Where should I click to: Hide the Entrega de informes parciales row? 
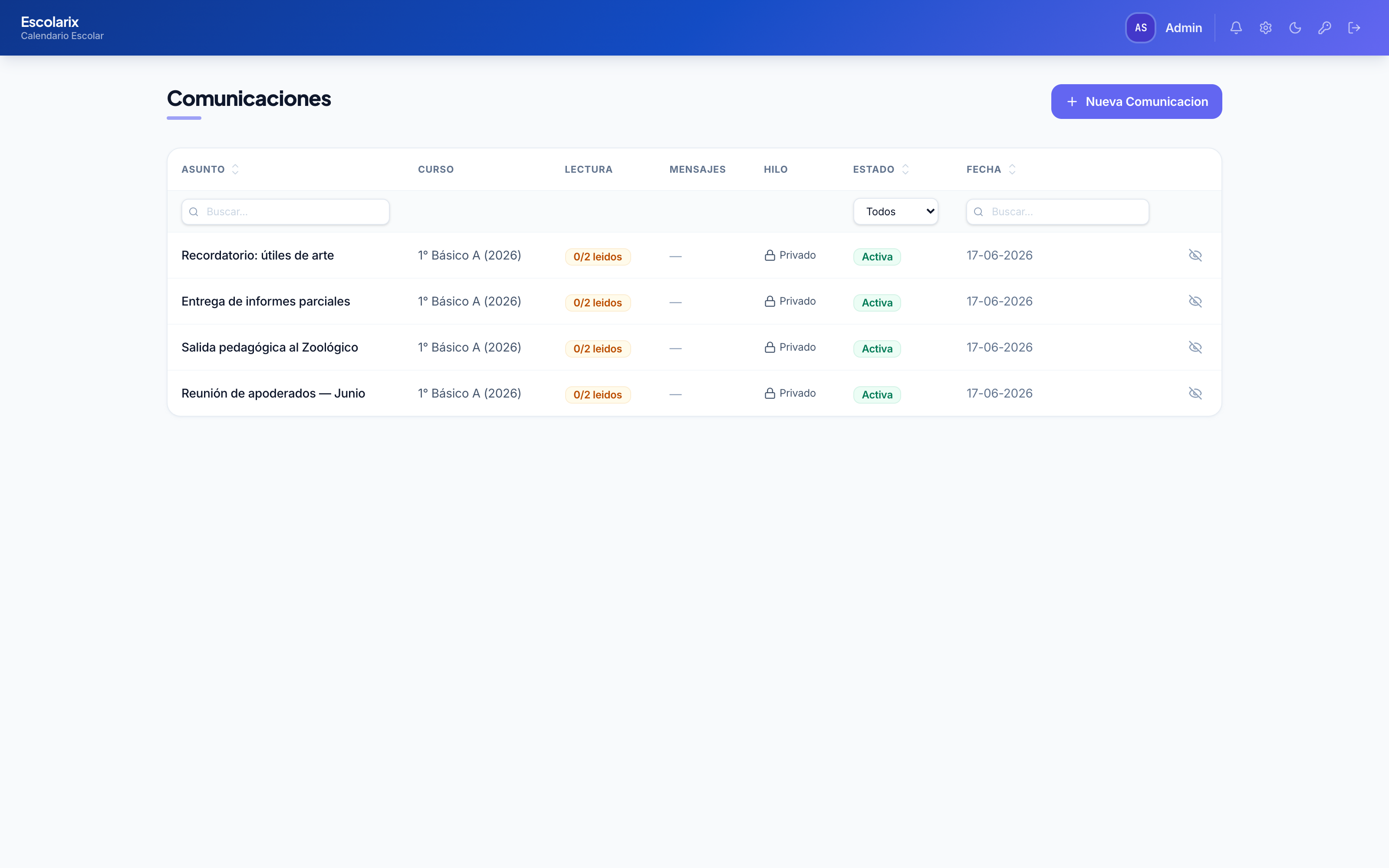1195,301
